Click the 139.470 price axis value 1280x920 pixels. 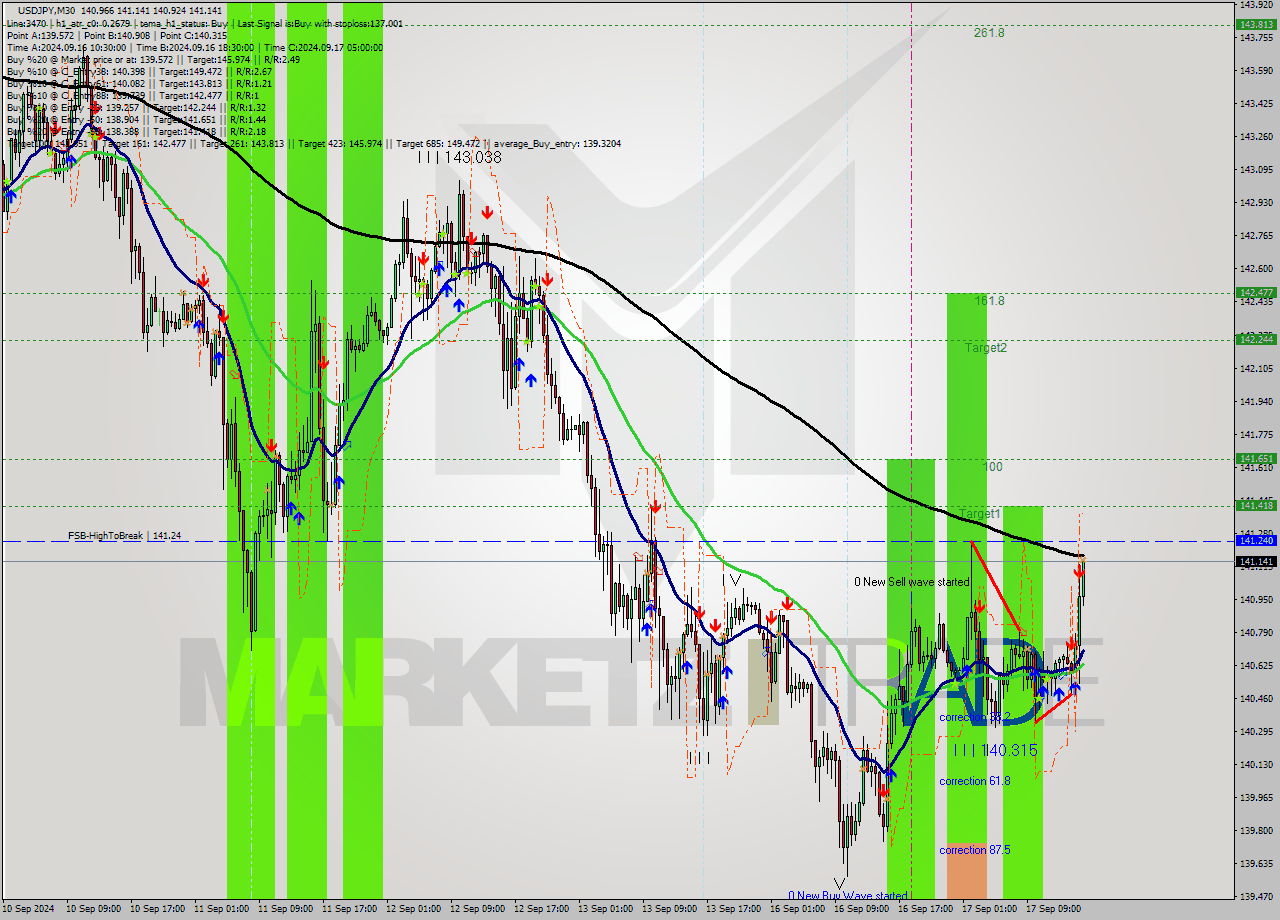1256,896
